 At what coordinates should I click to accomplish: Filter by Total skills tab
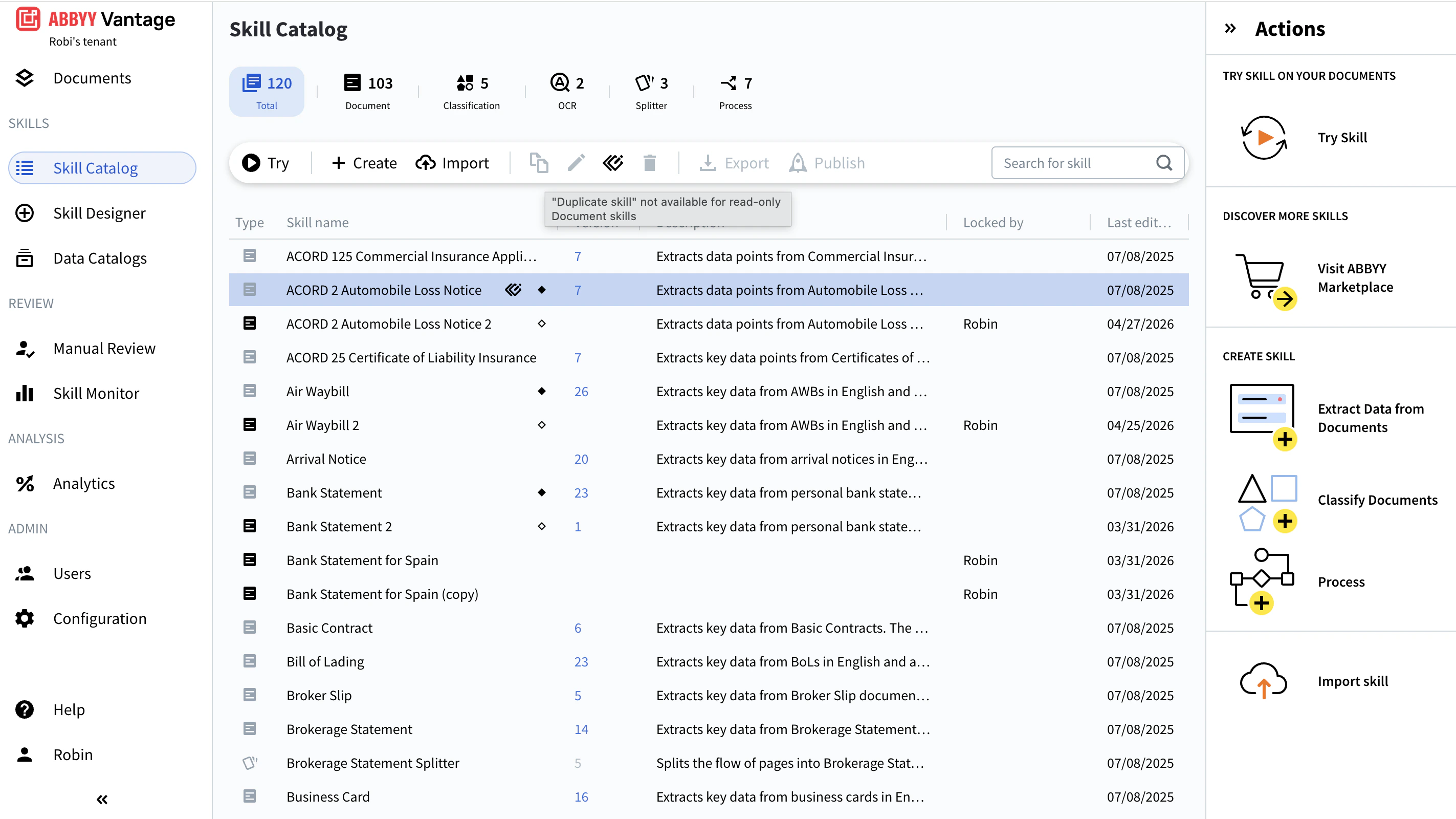point(267,92)
